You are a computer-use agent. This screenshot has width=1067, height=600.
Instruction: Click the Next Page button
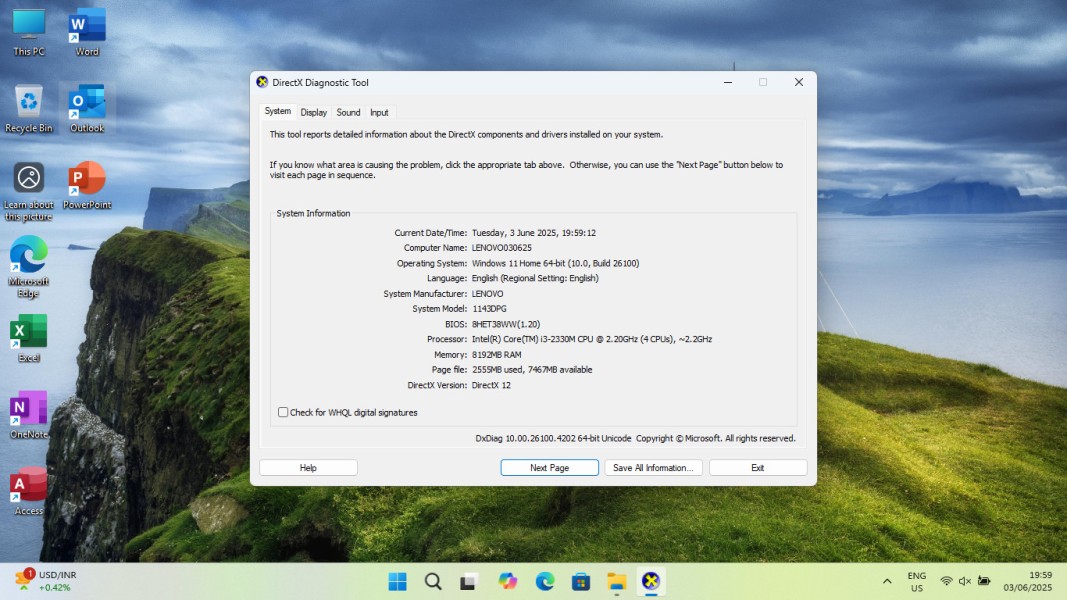point(549,468)
